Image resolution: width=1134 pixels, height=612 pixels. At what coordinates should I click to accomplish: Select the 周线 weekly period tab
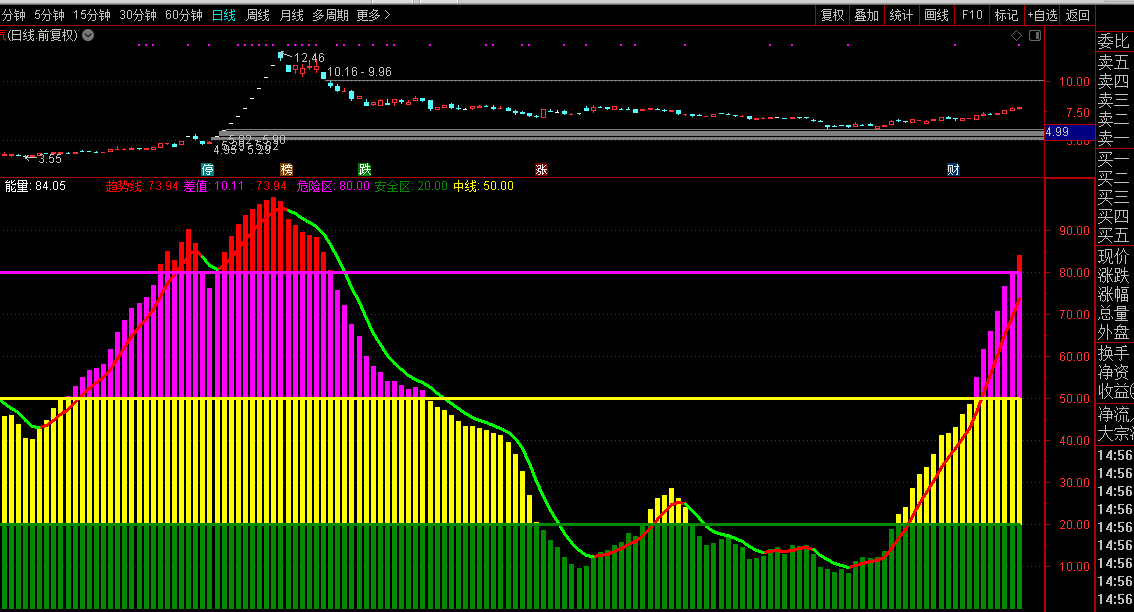[x=258, y=15]
